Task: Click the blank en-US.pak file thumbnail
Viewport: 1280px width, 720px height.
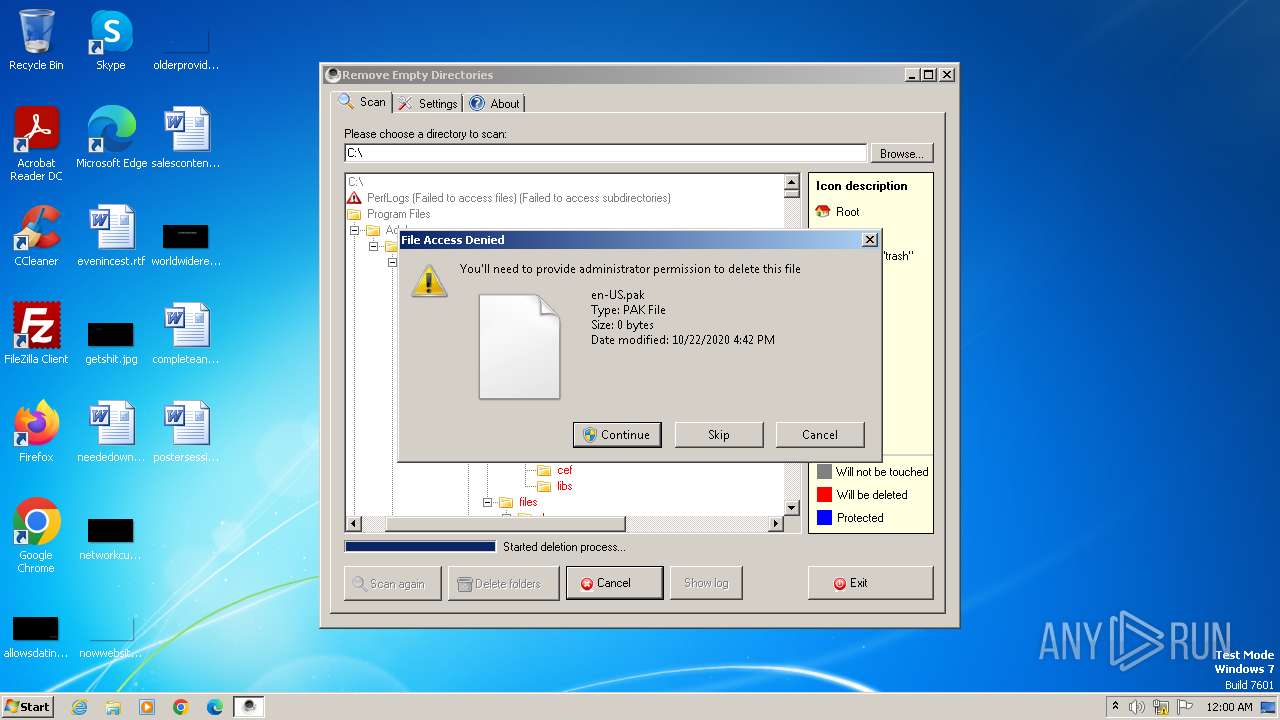Action: [x=519, y=346]
